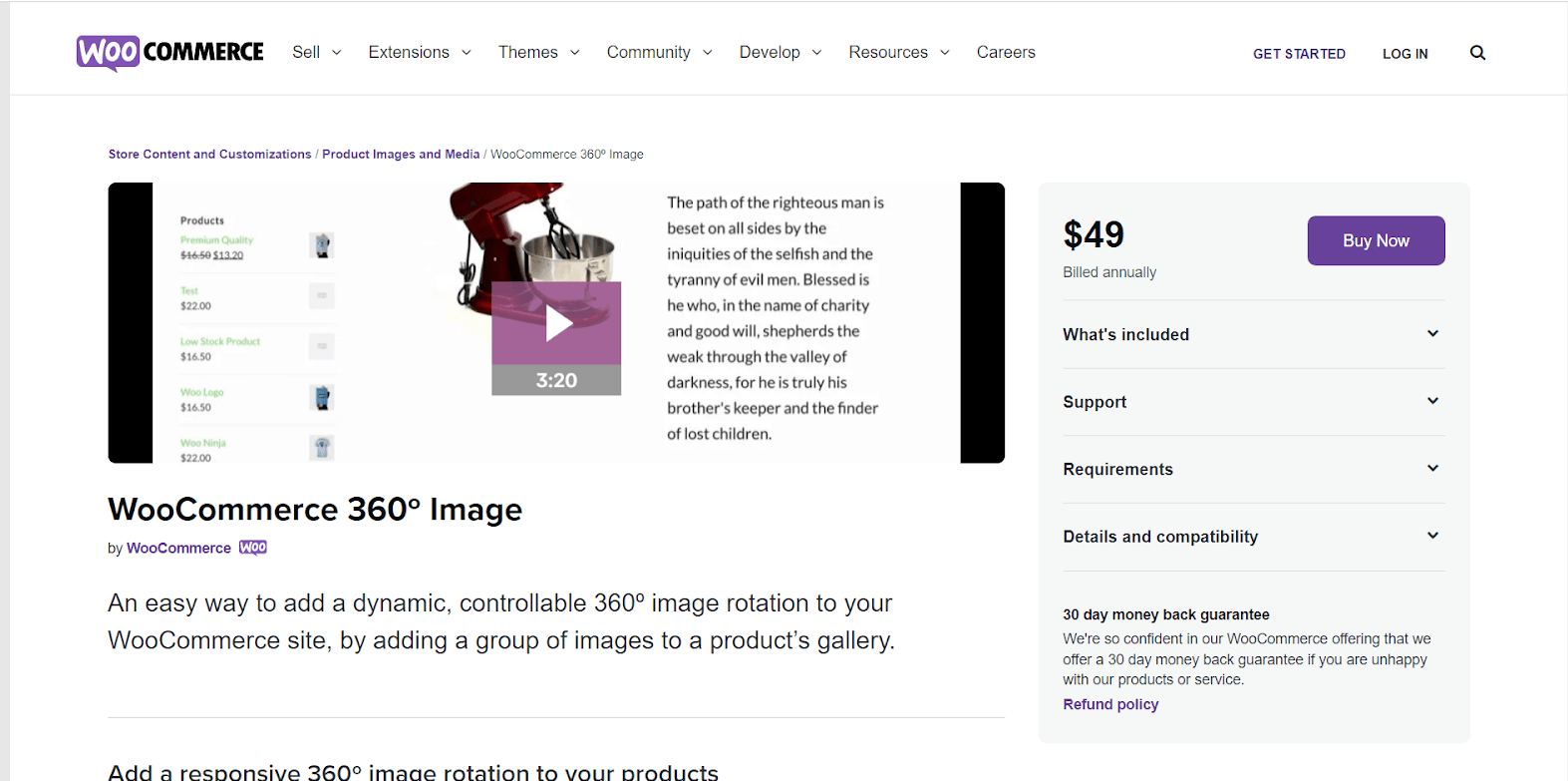Play the 360° Image product video
1568x781 pixels.
(x=556, y=324)
